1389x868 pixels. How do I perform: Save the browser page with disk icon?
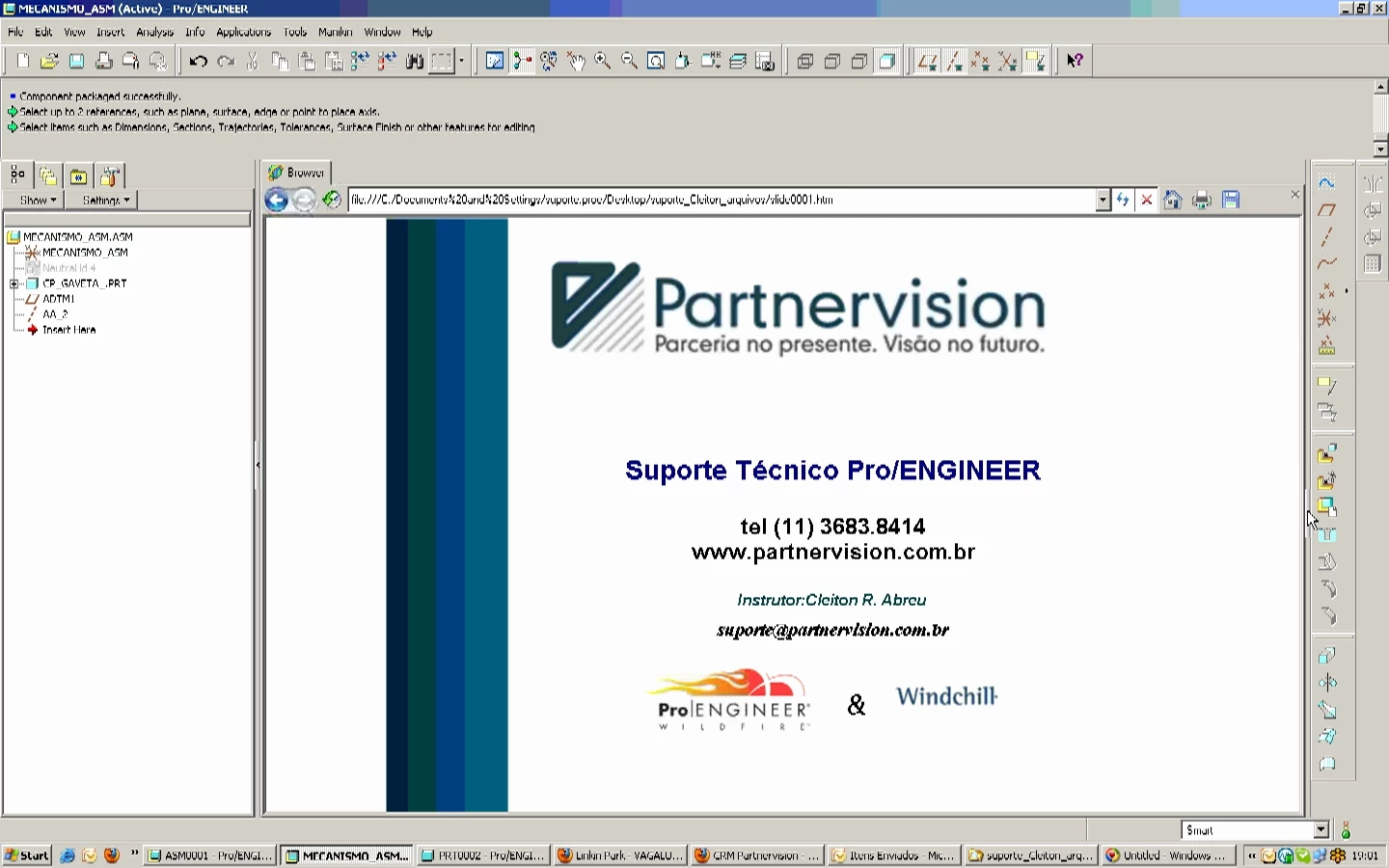1230,200
